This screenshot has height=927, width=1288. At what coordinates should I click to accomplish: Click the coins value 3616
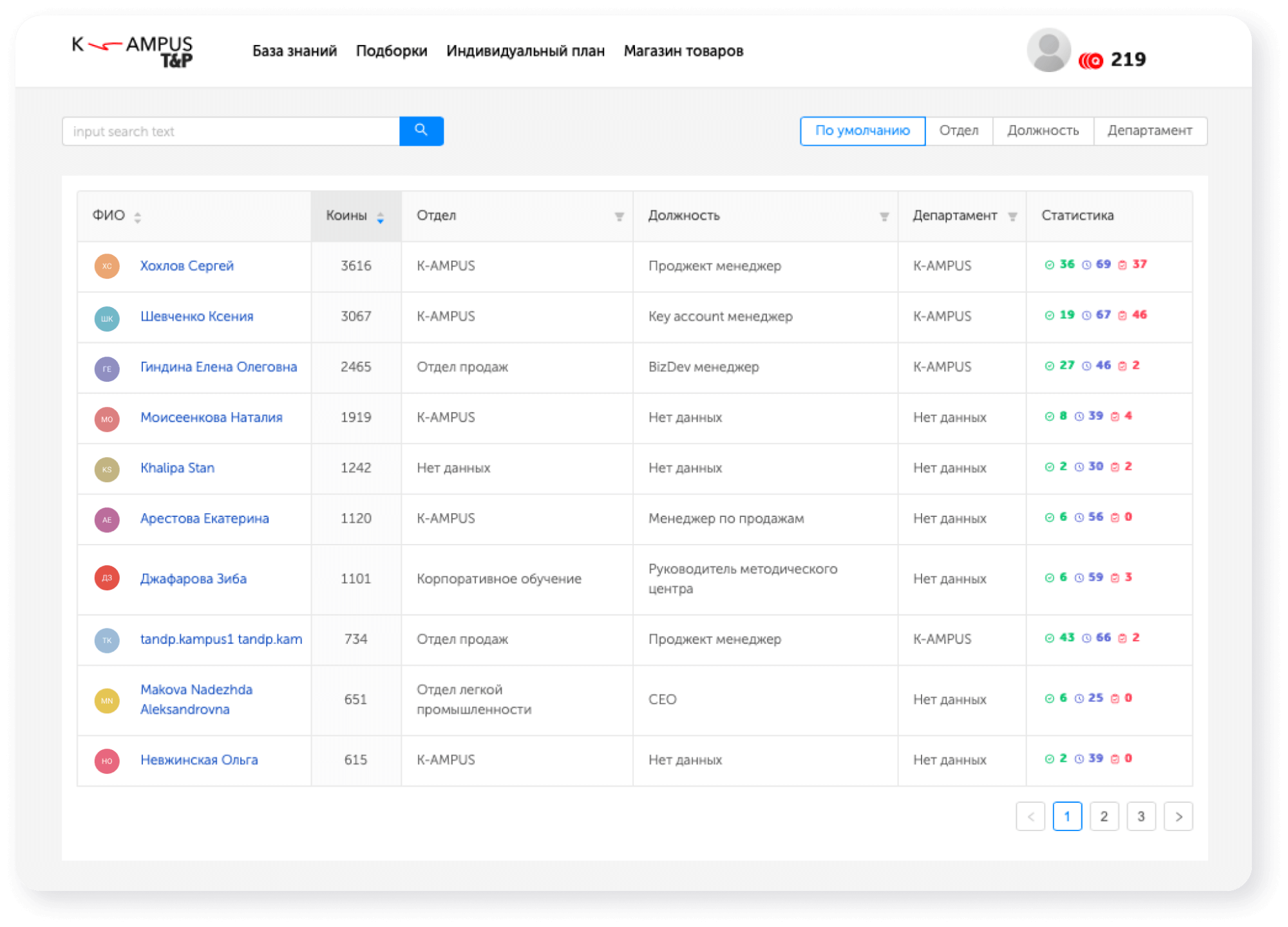(x=356, y=266)
